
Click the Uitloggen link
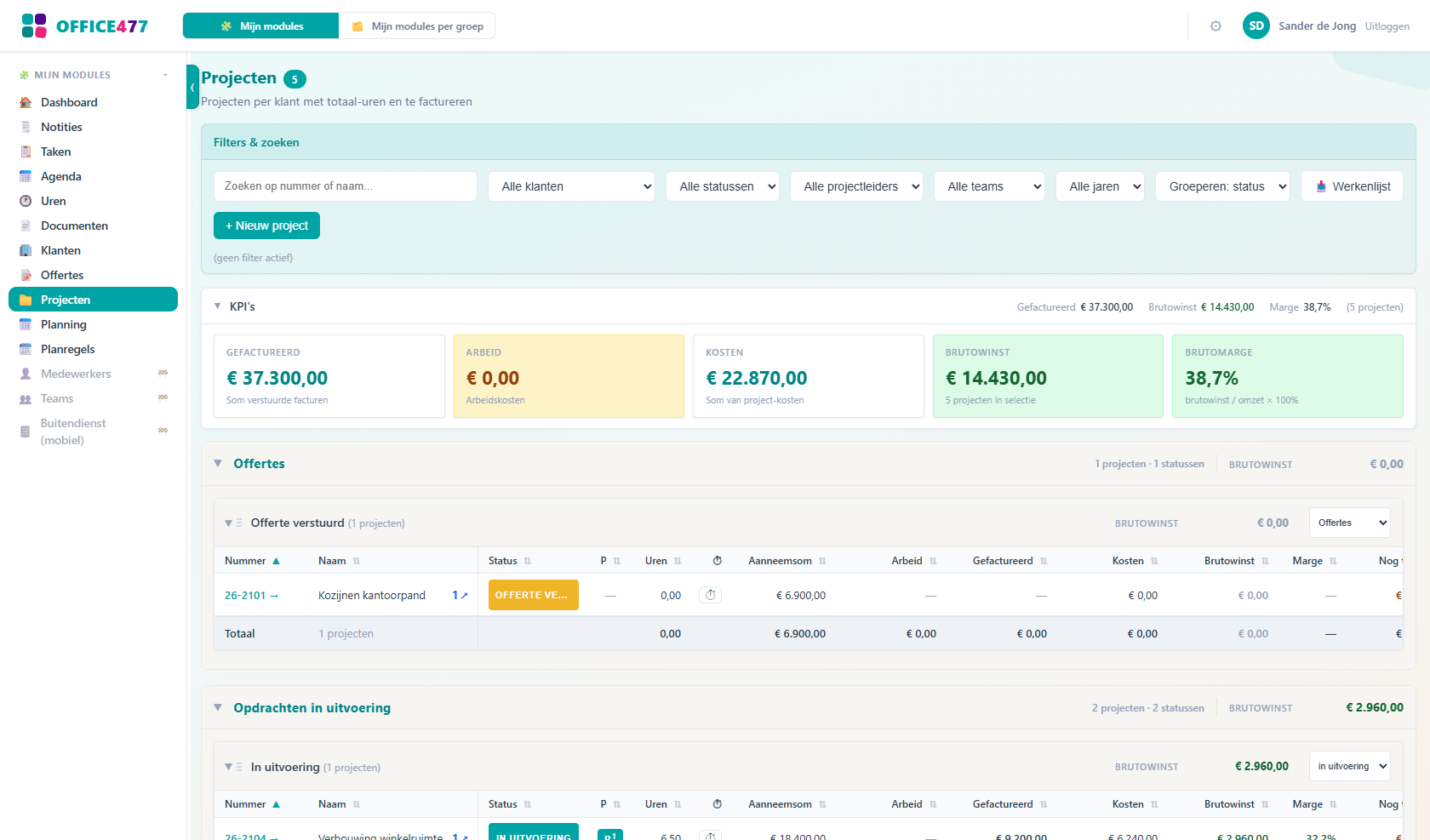coord(1387,26)
